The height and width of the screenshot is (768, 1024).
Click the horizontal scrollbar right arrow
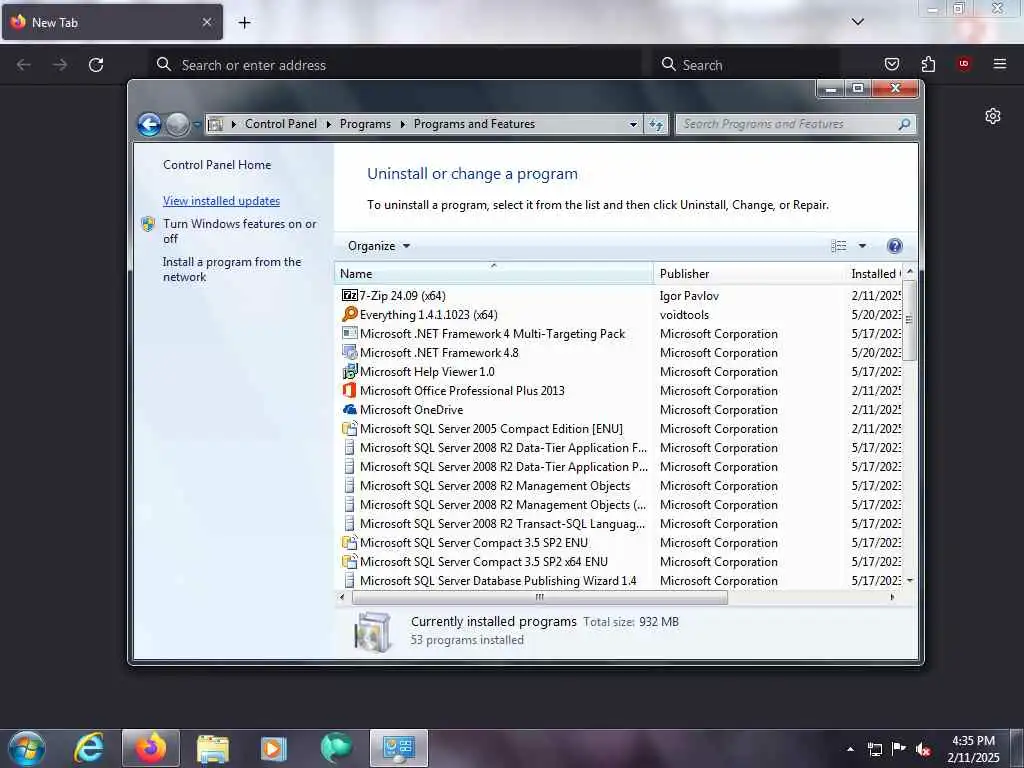click(x=893, y=598)
